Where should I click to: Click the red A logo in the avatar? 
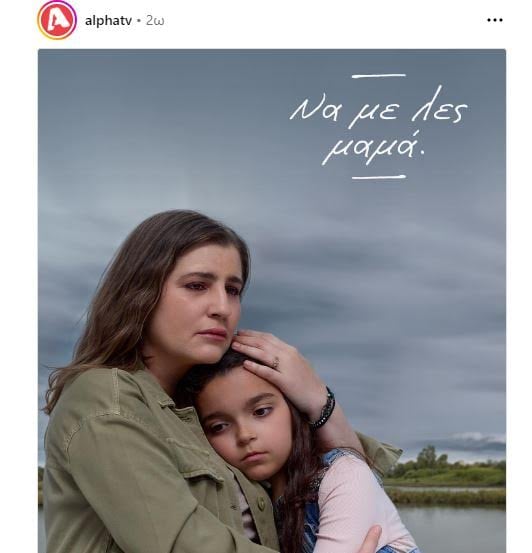[57, 20]
